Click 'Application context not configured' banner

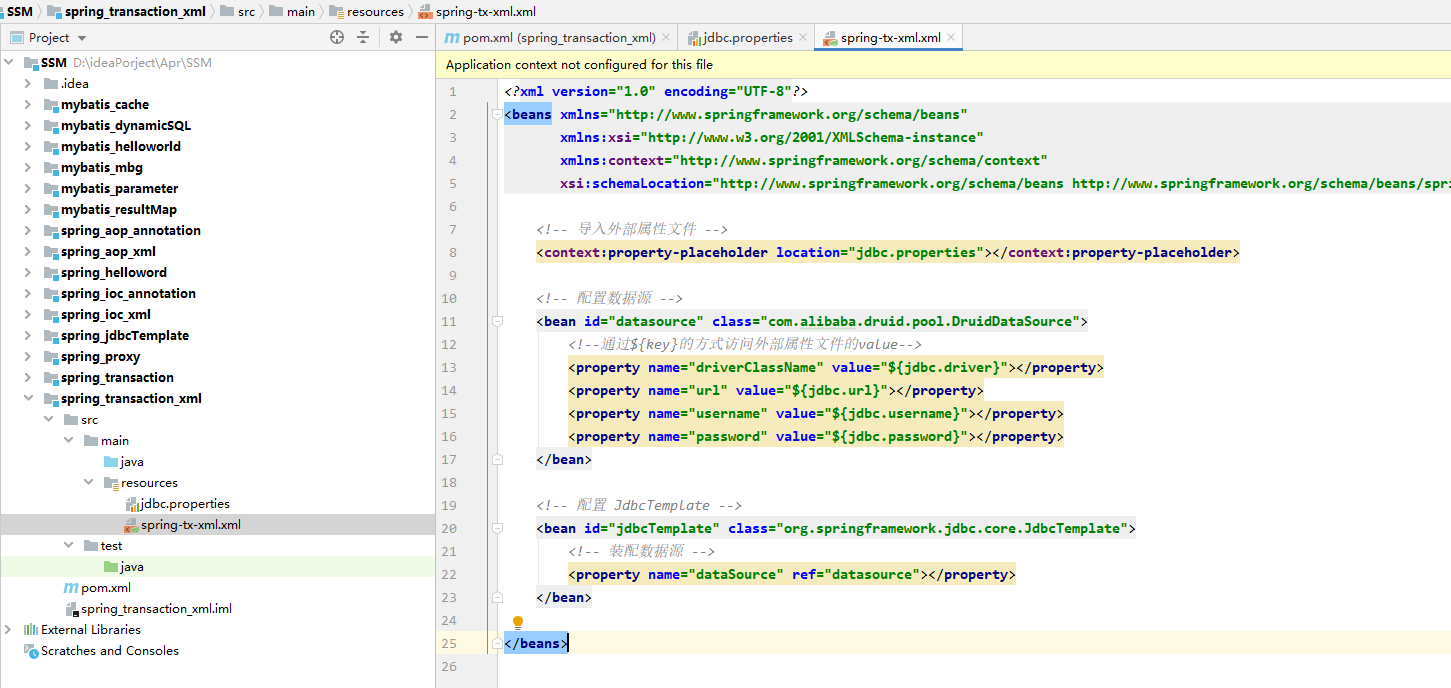point(943,64)
